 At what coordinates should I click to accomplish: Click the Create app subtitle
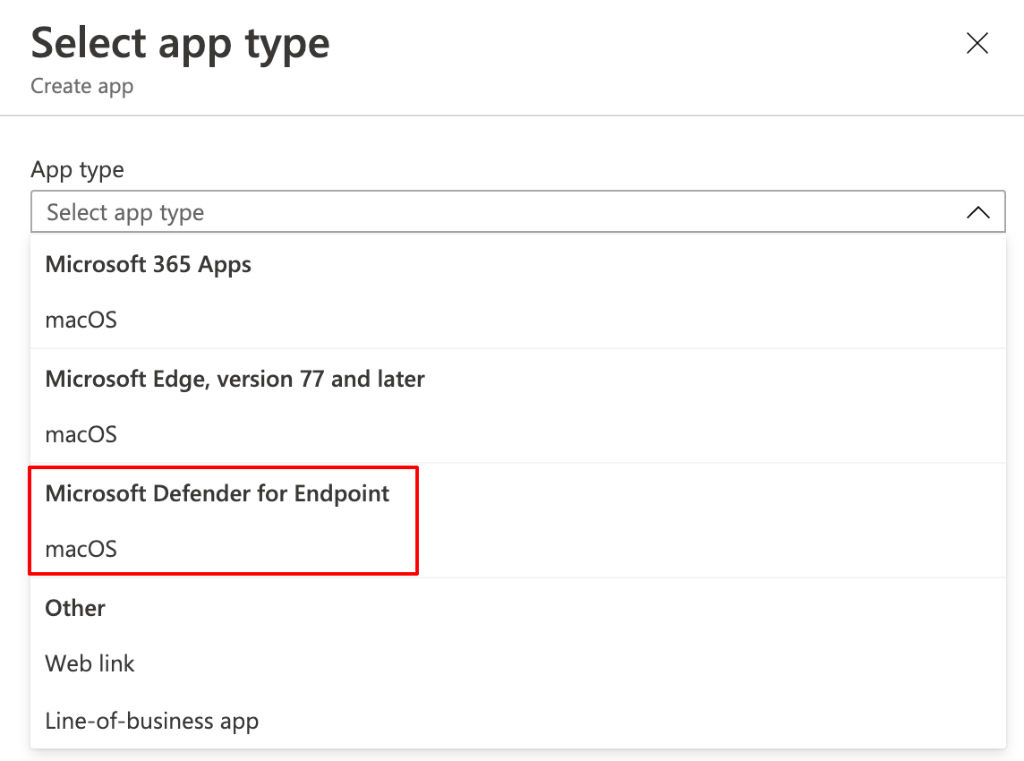82,86
